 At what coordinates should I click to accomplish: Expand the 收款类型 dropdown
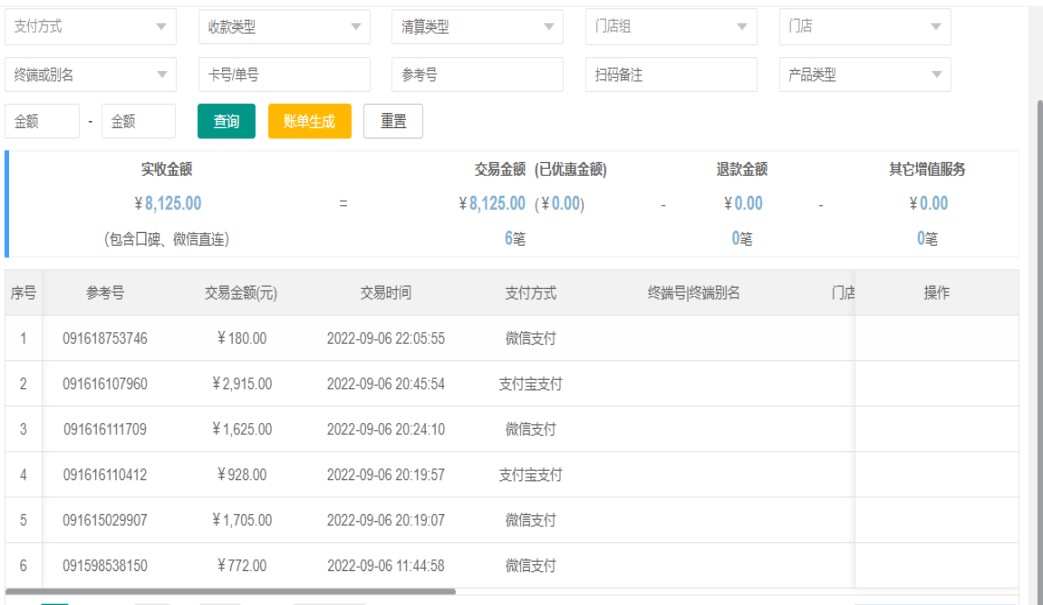pyautogui.click(x=284, y=28)
